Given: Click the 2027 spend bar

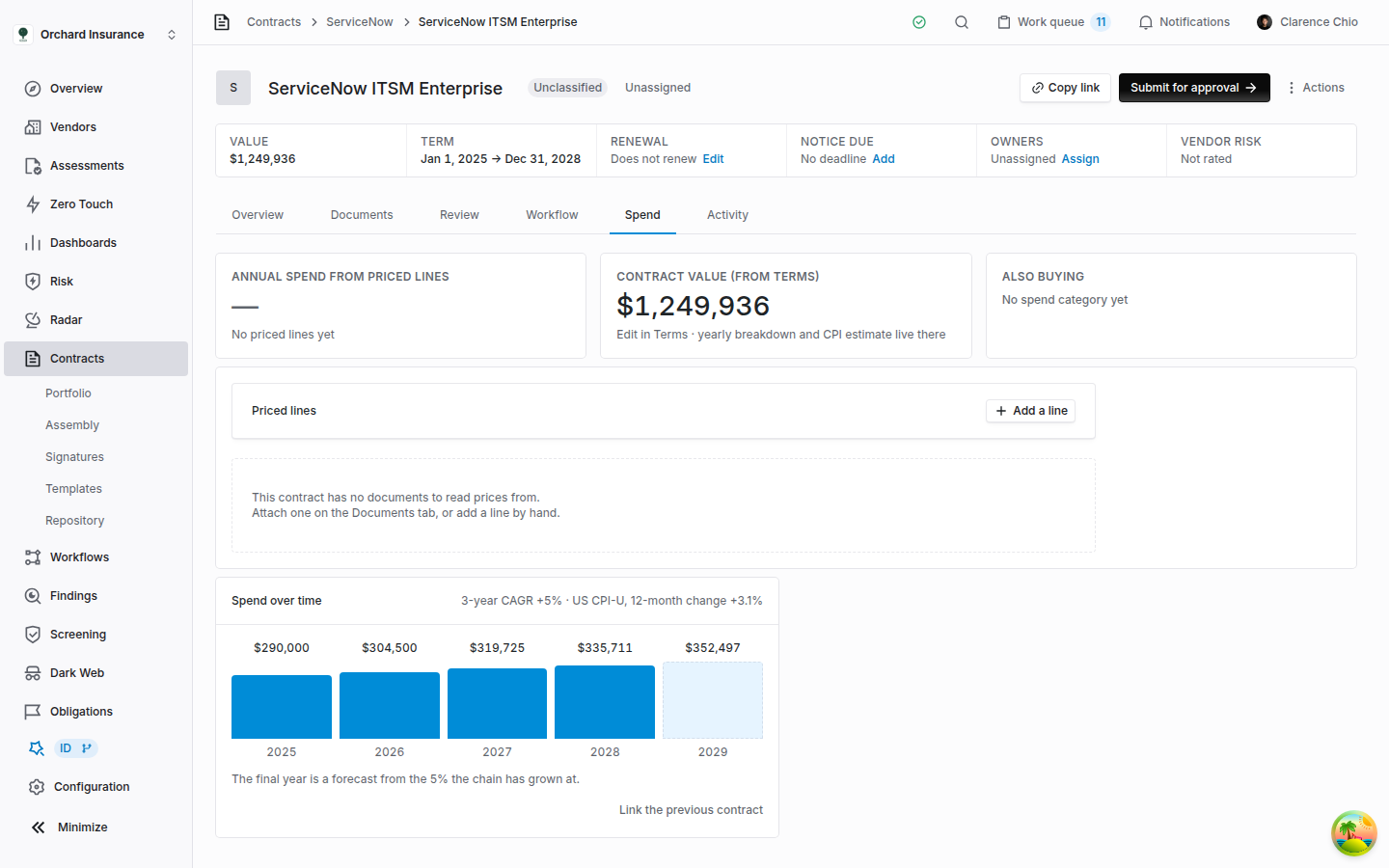Looking at the screenshot, I should (x=498, y=703).
